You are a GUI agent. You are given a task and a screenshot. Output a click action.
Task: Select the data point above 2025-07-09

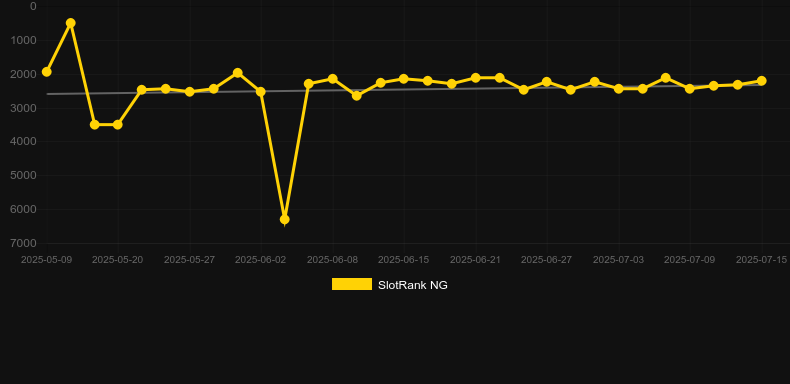[690, 89]
